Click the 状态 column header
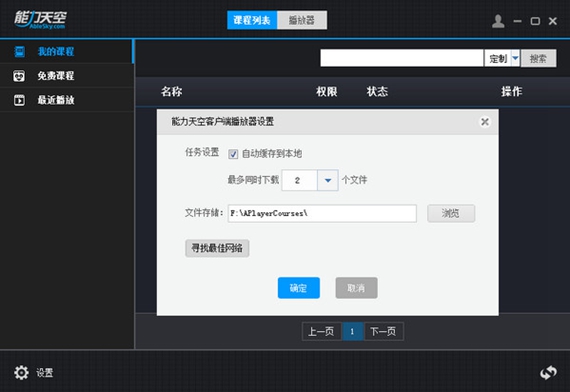The width and height of the screenshot is (570, 392). (377, 91)
